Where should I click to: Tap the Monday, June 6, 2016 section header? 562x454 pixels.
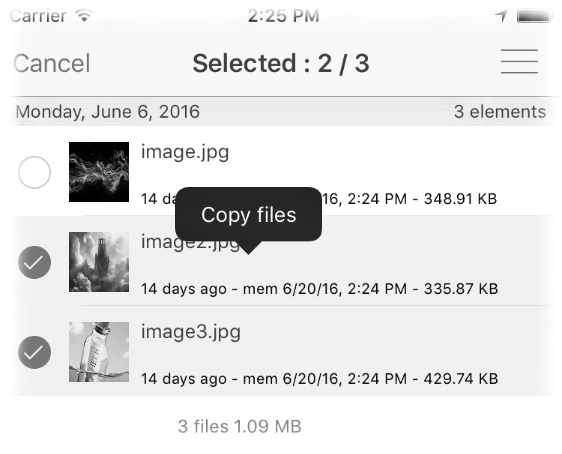click(x=108, y=111)
